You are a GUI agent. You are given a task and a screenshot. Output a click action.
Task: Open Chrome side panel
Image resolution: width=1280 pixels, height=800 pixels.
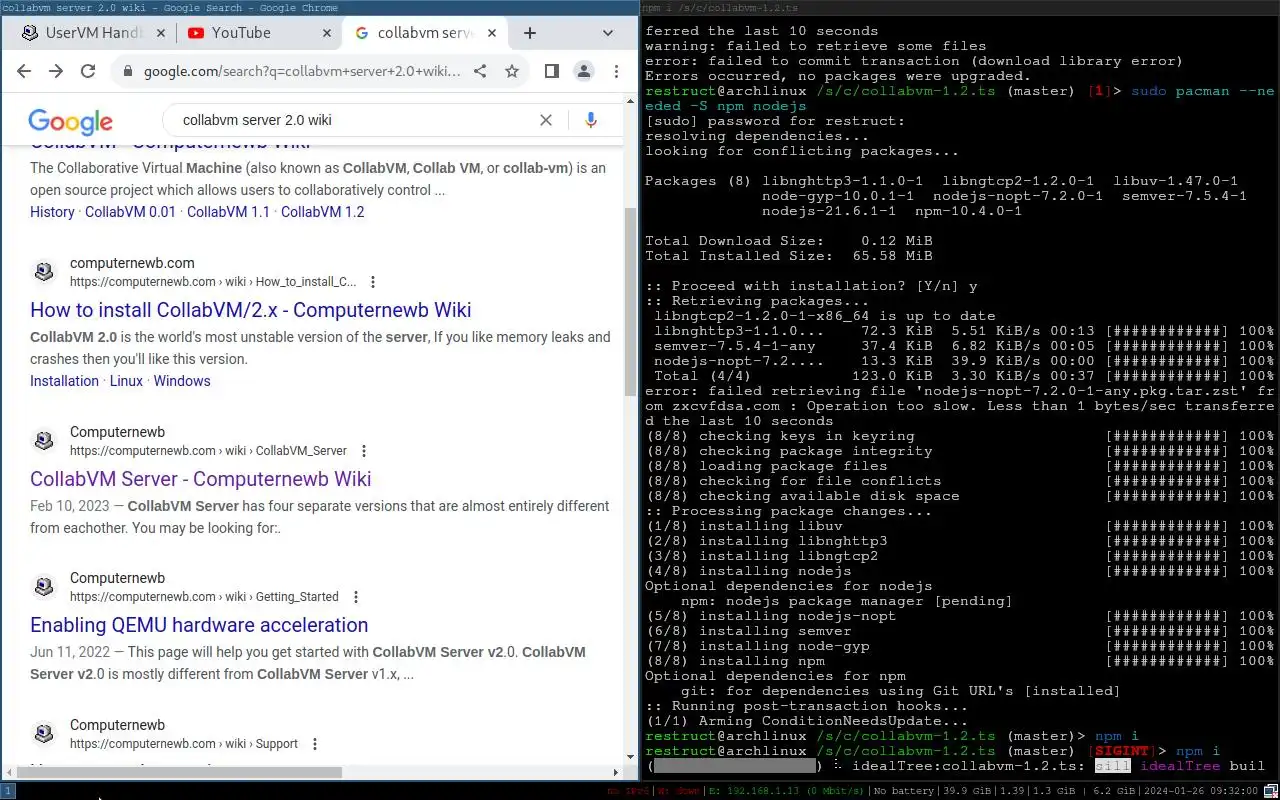(551, 71)
